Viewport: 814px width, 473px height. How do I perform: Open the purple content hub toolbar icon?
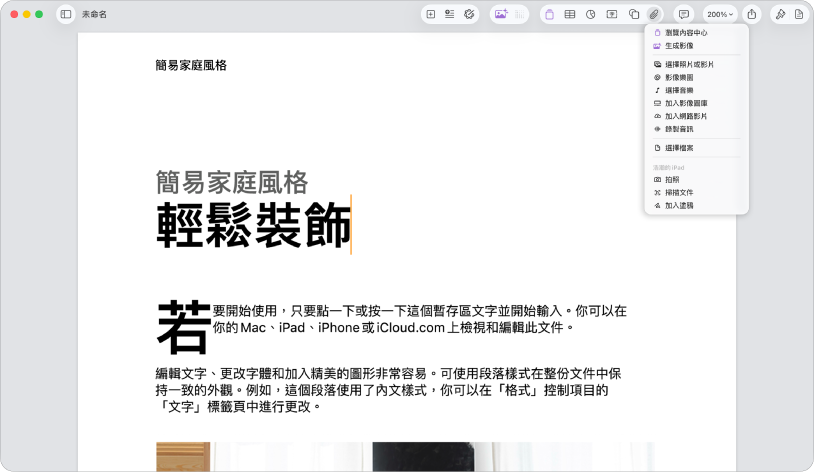[x=550, y=15]
